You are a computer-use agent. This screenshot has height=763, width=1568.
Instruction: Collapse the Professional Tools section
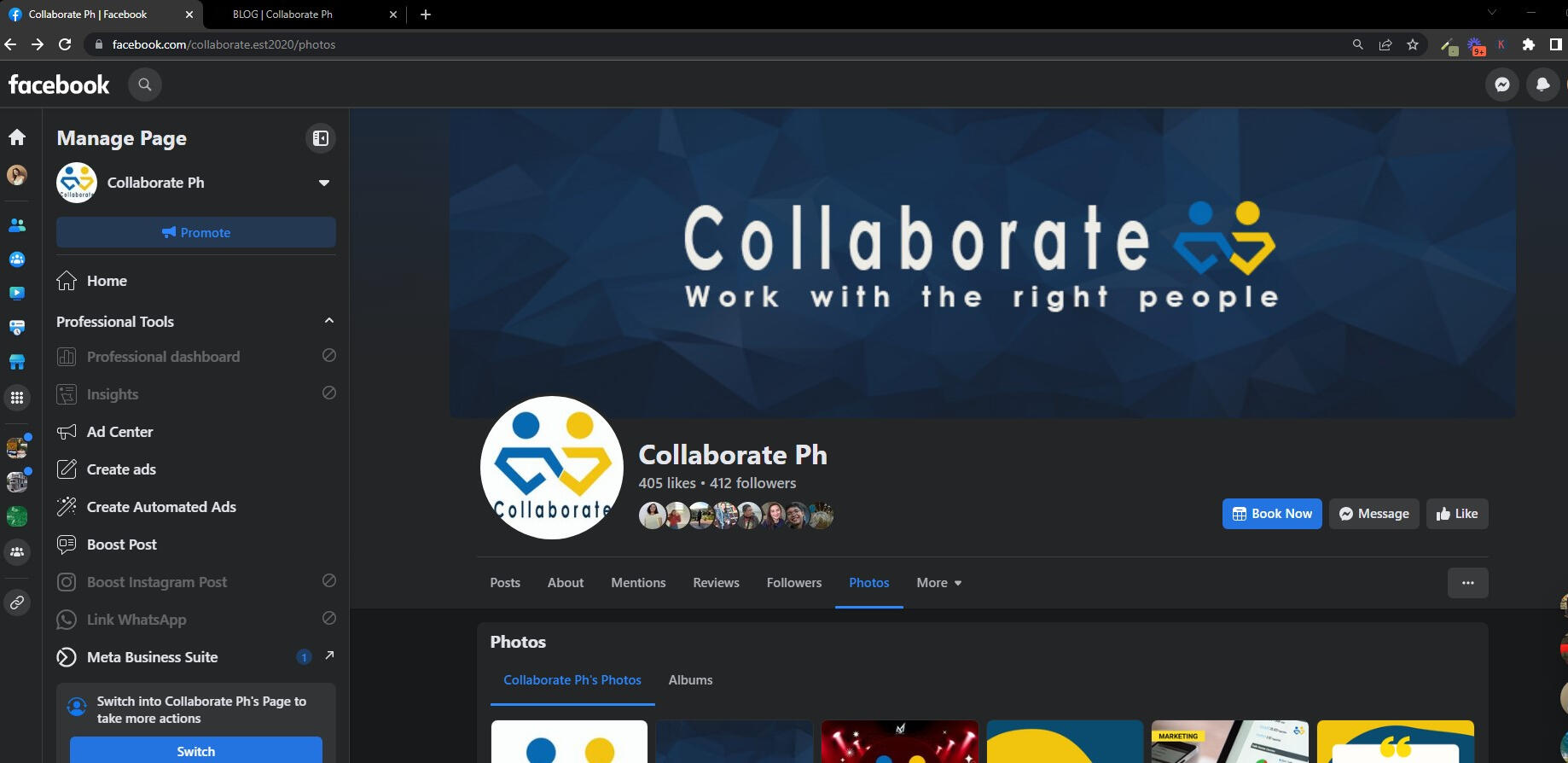[328, 321]
